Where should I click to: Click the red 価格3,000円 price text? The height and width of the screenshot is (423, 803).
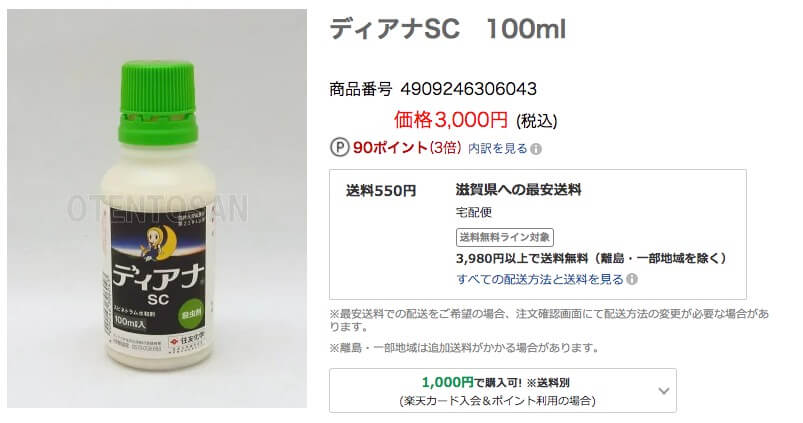click(451, 120)
